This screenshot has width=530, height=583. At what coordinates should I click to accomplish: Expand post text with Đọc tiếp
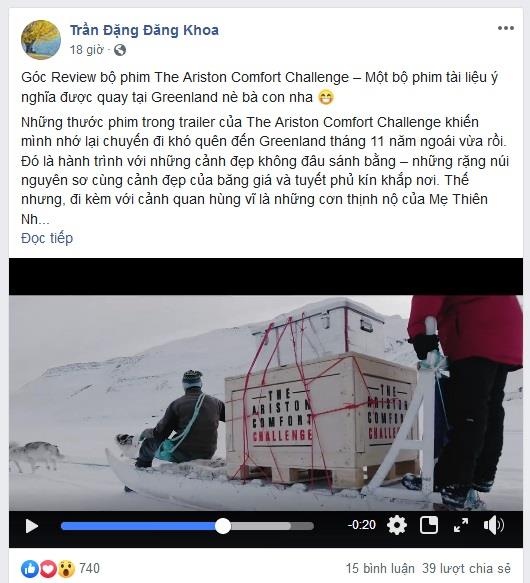tap(47, 238)
